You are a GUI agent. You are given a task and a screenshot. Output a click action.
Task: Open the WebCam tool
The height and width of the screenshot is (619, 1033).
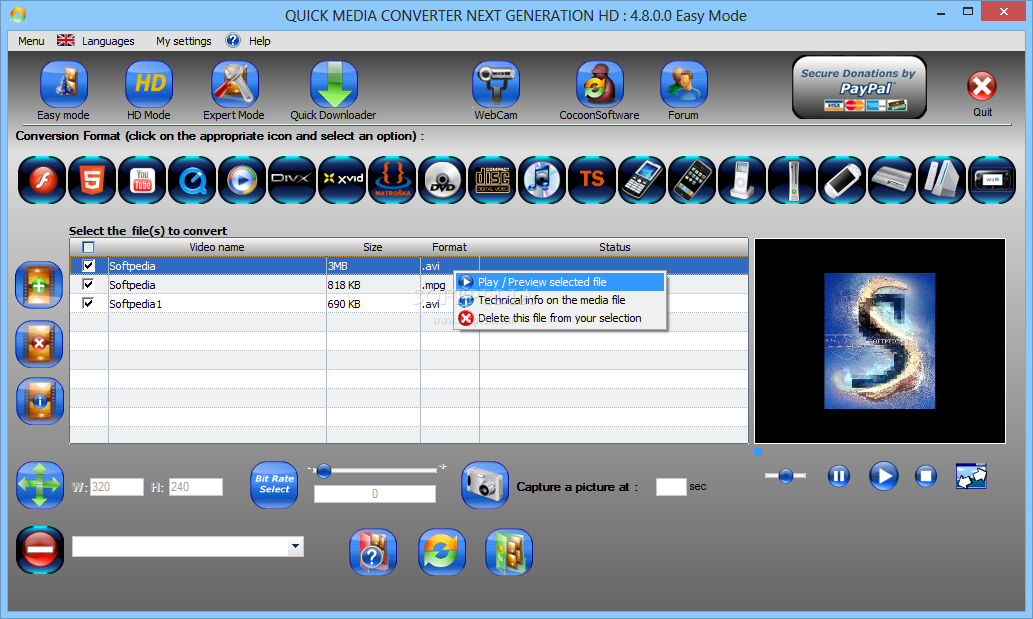pos(495,84)
